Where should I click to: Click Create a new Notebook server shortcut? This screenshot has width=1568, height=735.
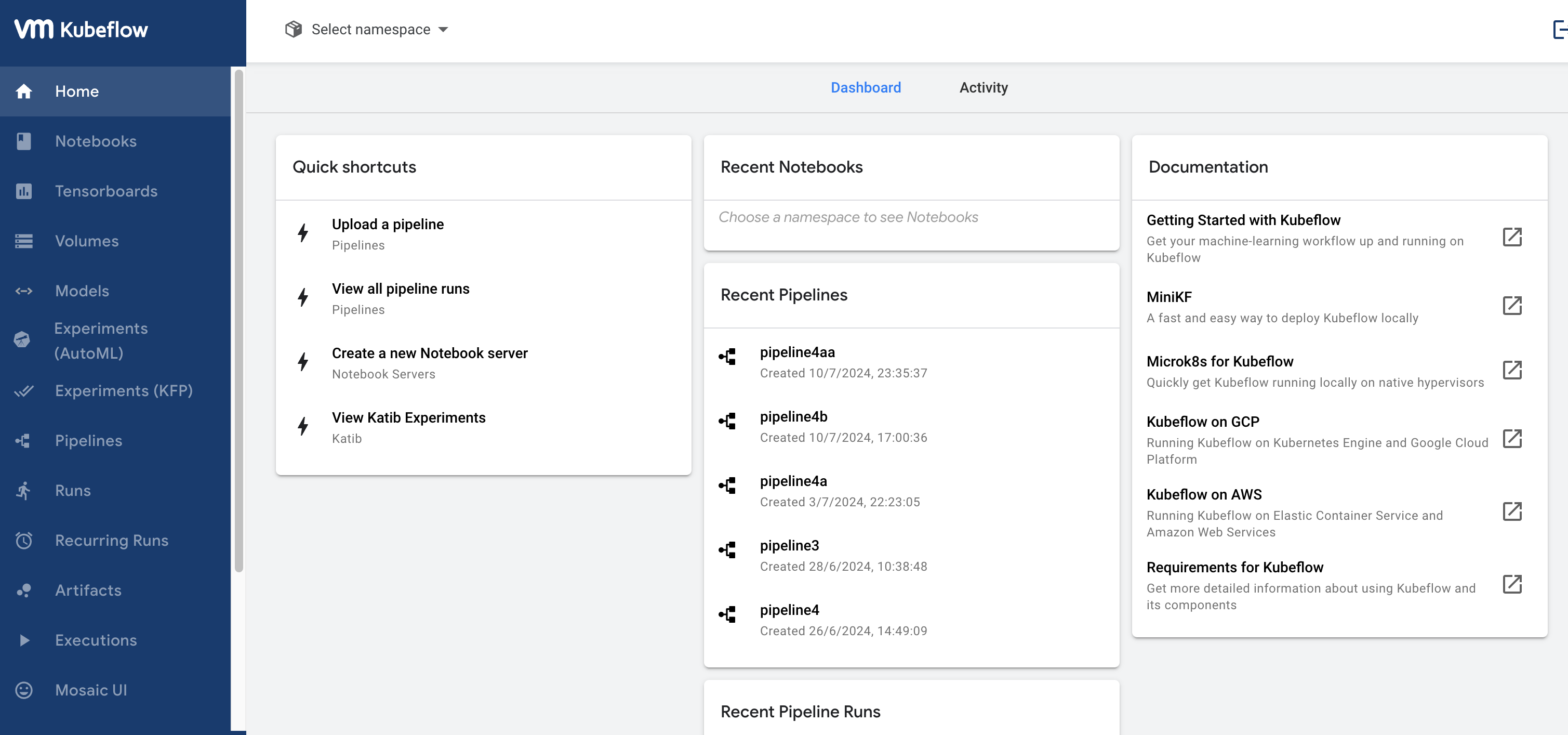click(483, 363)
